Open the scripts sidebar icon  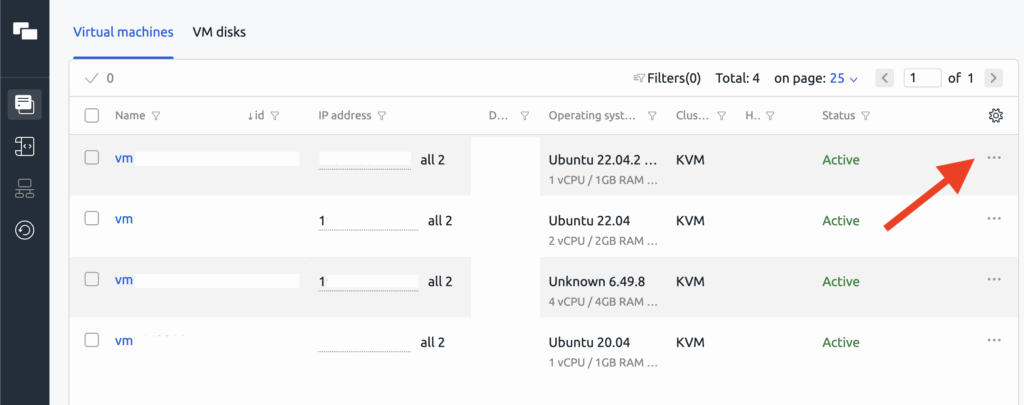(x=25, y=146)
